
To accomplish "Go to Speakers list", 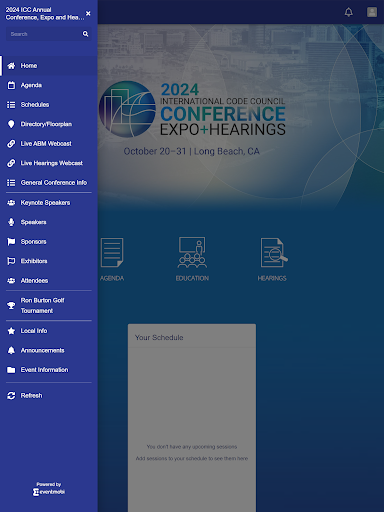I will point(49,222).
